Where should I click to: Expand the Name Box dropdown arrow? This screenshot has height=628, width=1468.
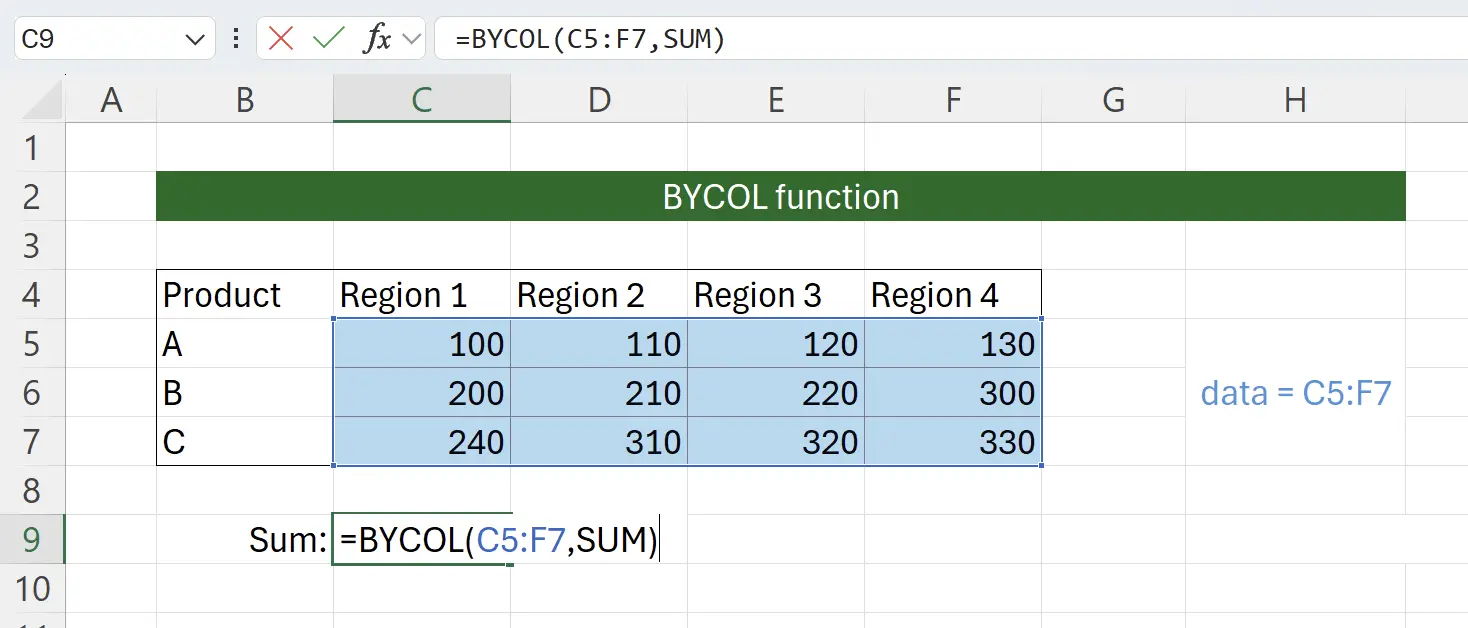click(x=194, y=39)
